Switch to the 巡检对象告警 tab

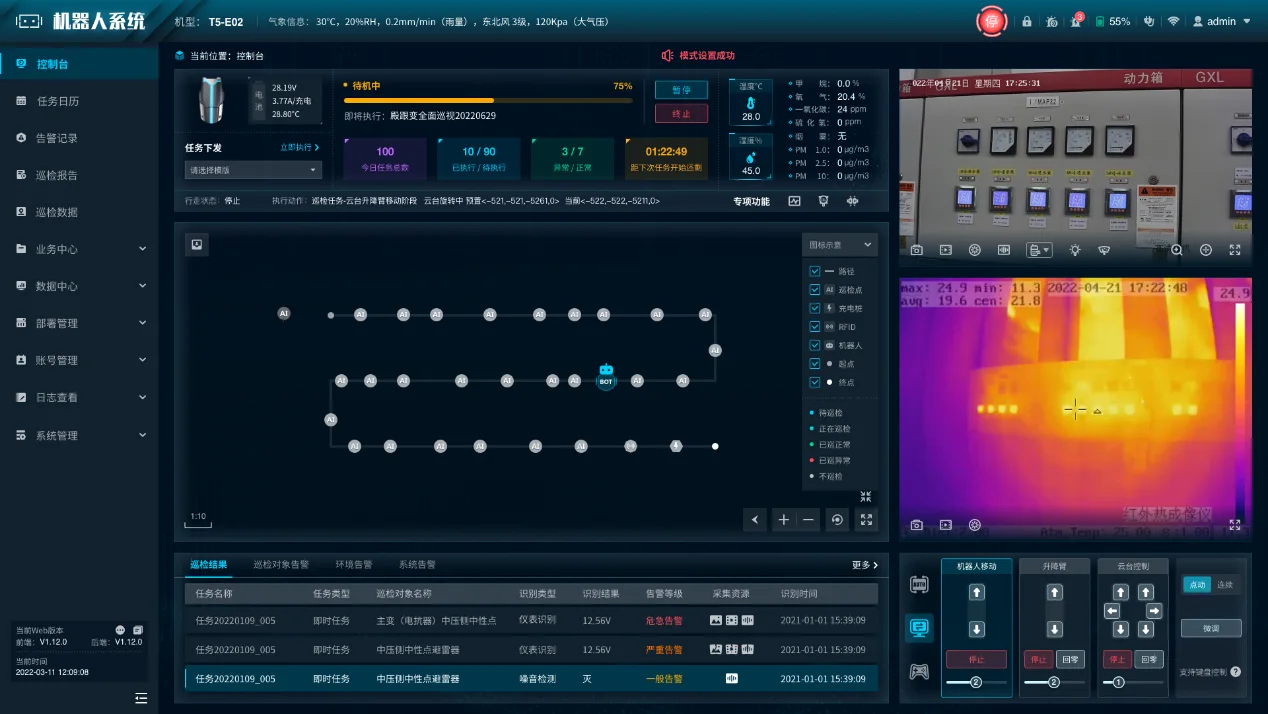click(x=281, y=565)
